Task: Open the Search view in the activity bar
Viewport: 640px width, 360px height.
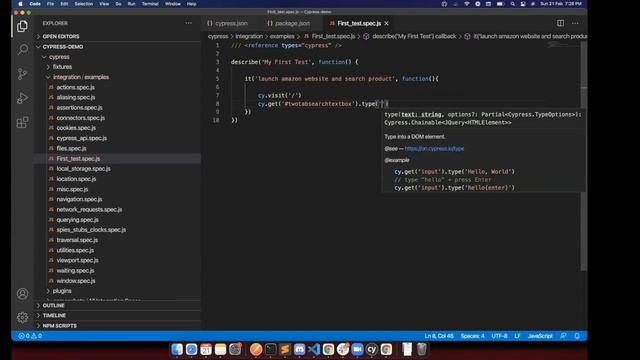Action: [x=22, y=50]
